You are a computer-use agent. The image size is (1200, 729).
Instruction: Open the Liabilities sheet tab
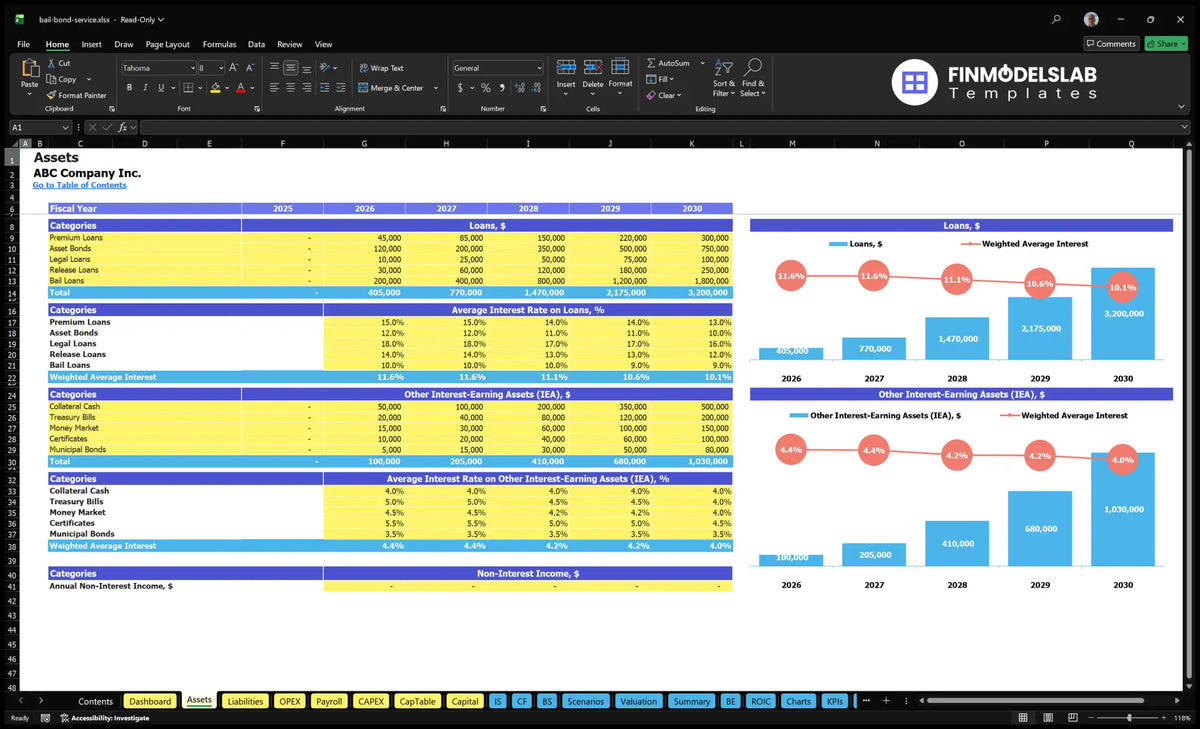coord(245,701)
